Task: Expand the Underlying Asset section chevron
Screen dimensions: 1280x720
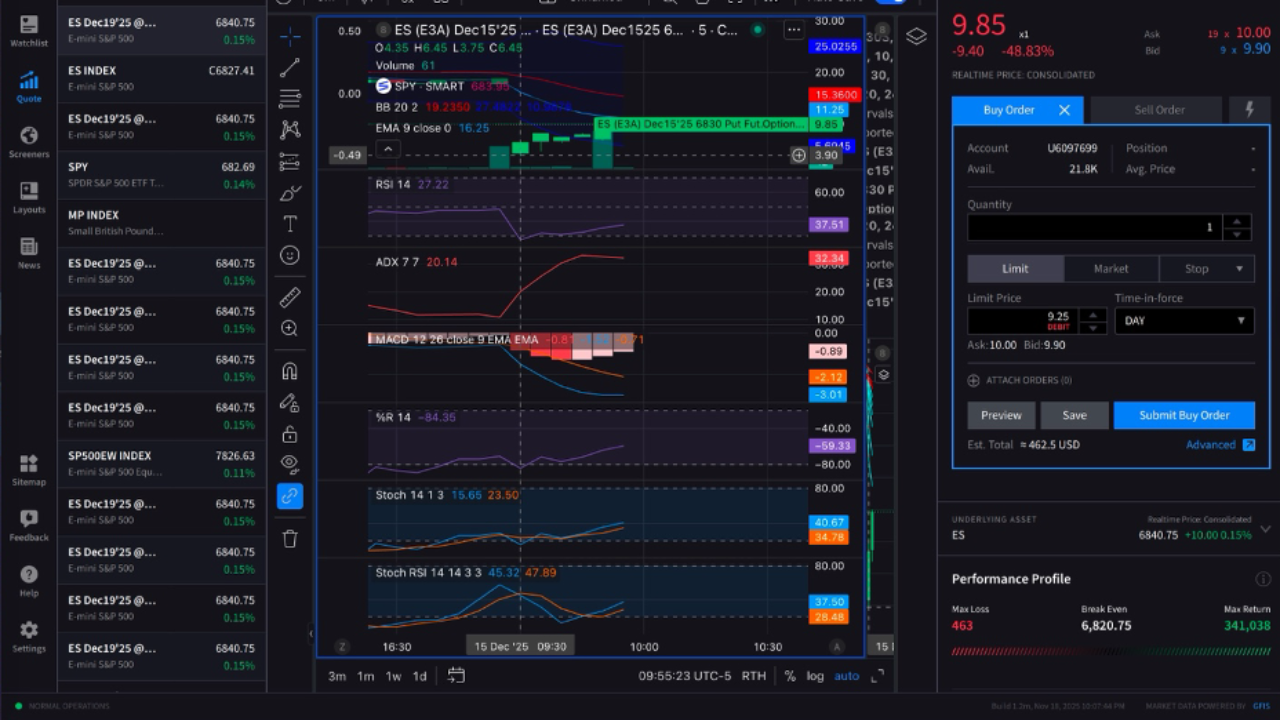Action: (1265, 528)
